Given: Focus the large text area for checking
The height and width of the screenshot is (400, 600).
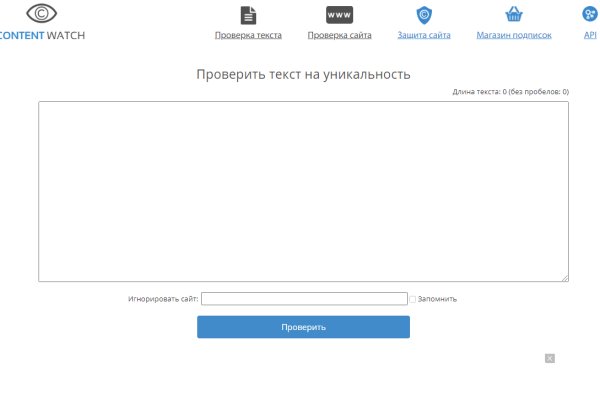Looking at the screenshot, I should click(303, 191).
